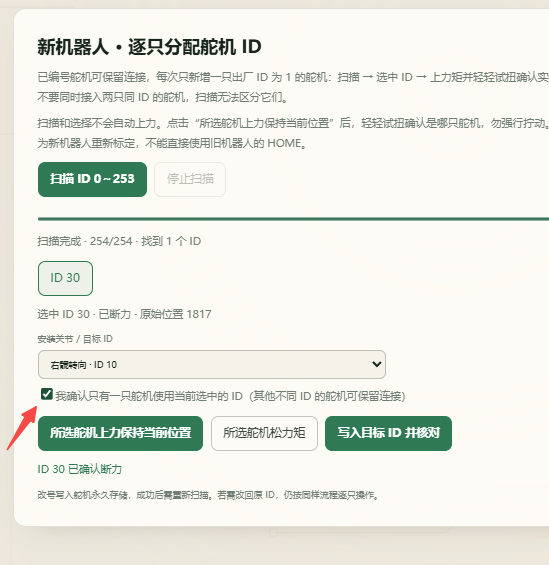The width and height of the screenshot is (549, 565).
Task: Click 所选舵机松力矩 button
Action: 264,433
